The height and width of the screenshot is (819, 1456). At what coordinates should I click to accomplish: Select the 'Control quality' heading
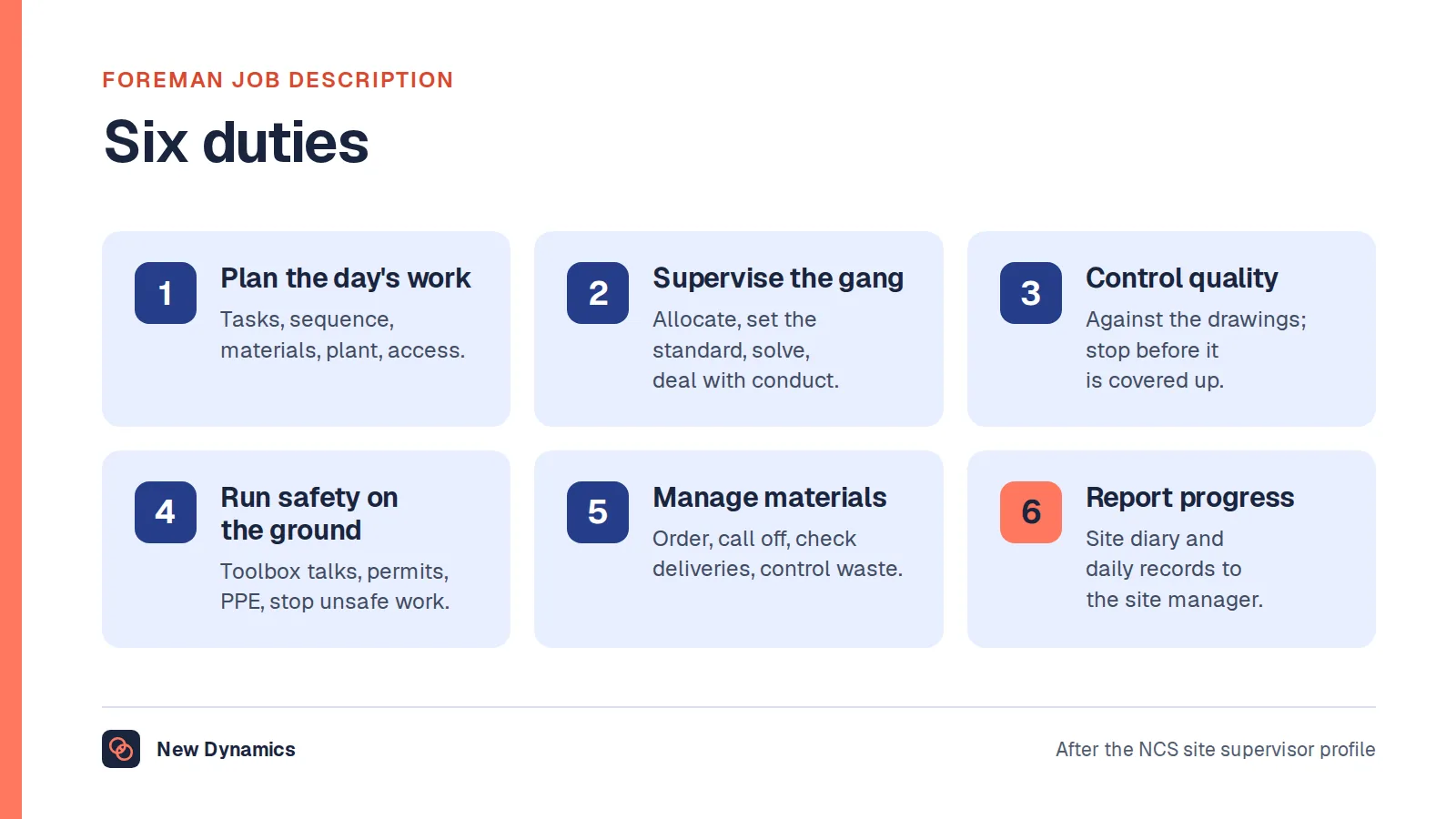point(1182,278)
